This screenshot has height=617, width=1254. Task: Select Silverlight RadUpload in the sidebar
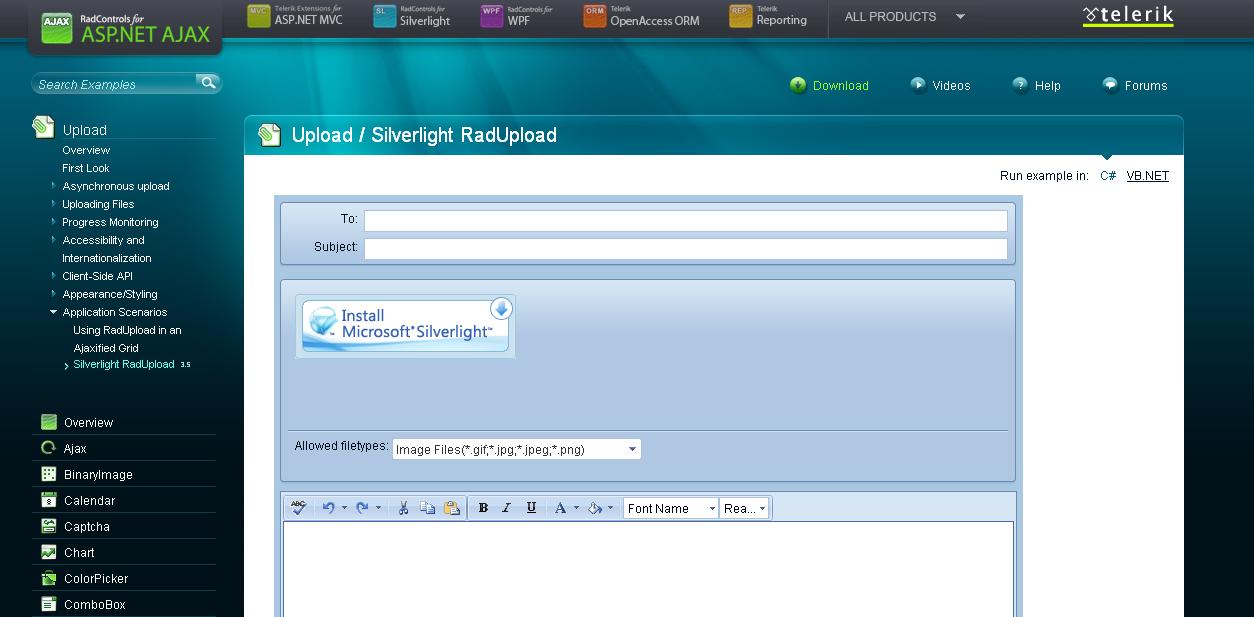pos(124,365)
